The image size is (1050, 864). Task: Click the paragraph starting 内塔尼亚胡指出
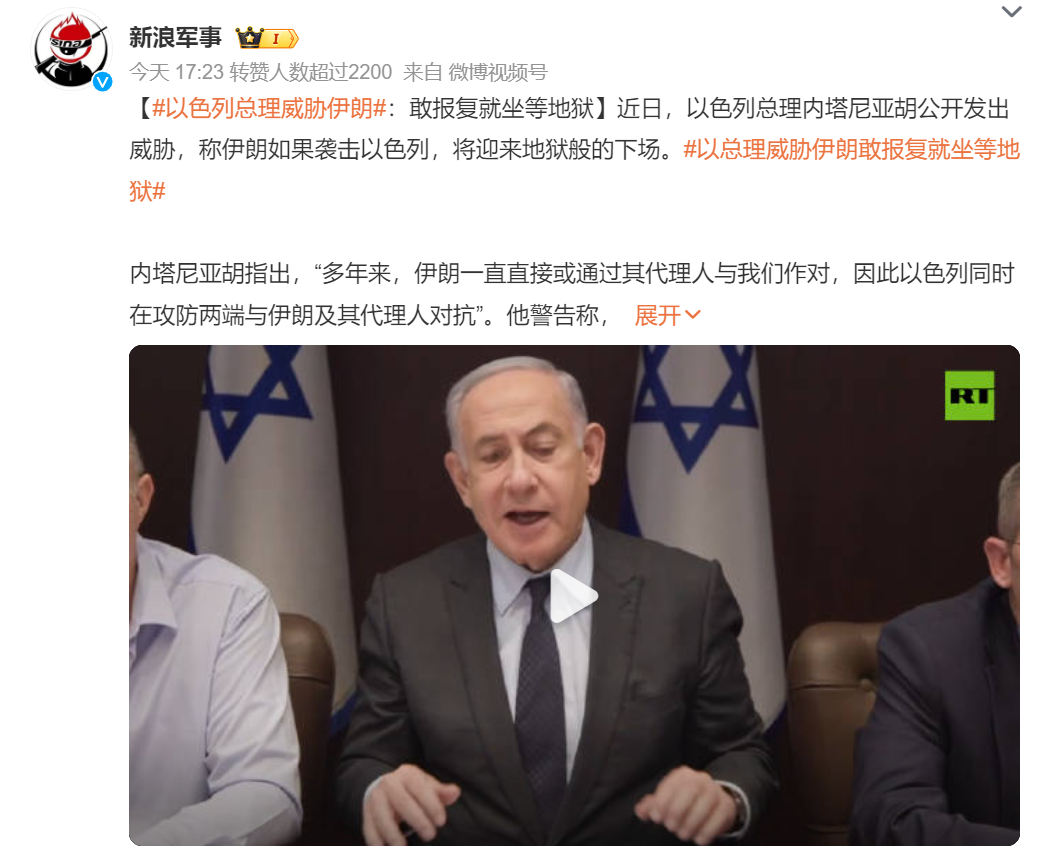point(572,294)
